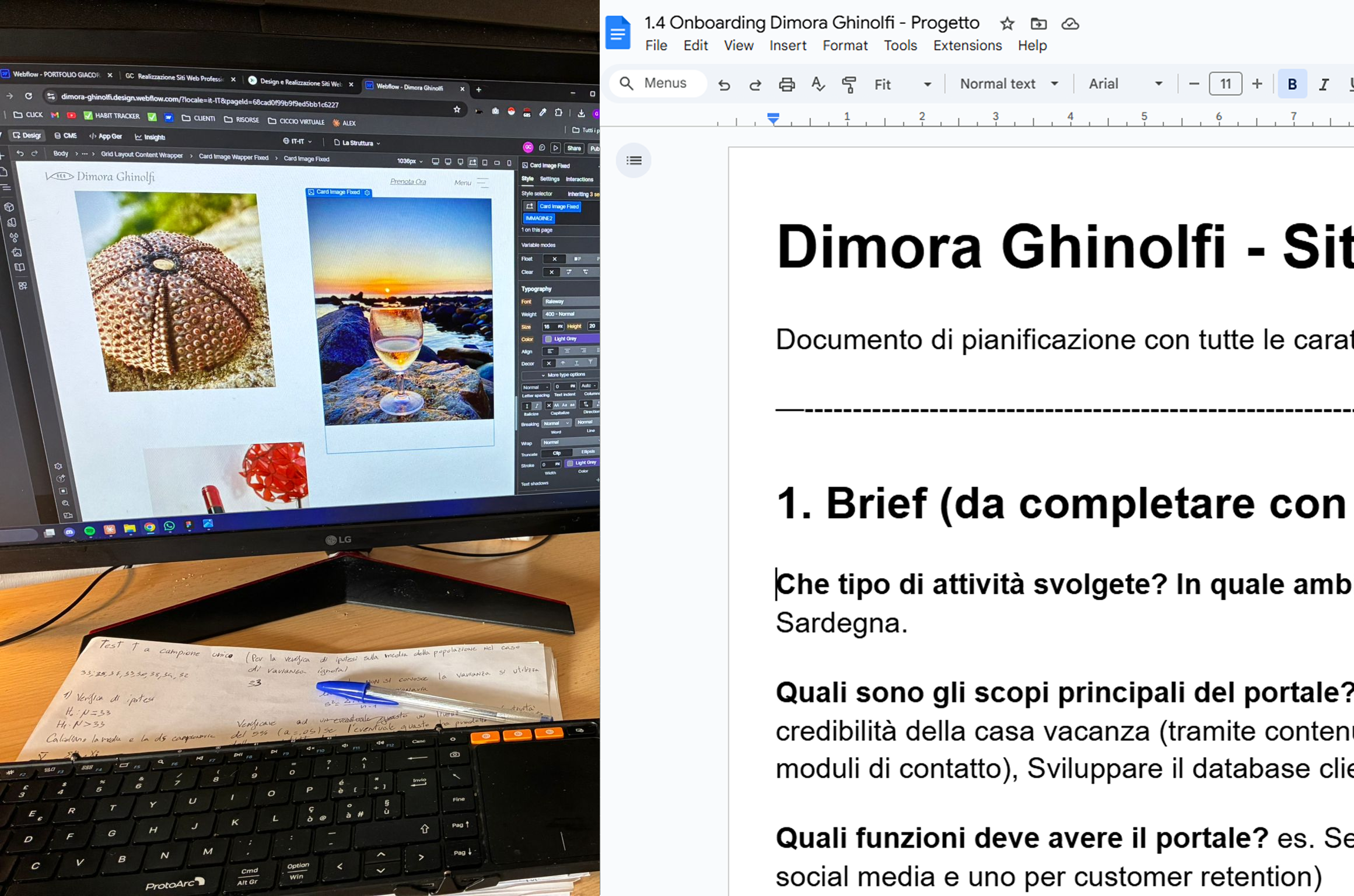Screen dimensions: 1354x896
Task: Increase font size with plus button
Action: tap(1257, 84)
